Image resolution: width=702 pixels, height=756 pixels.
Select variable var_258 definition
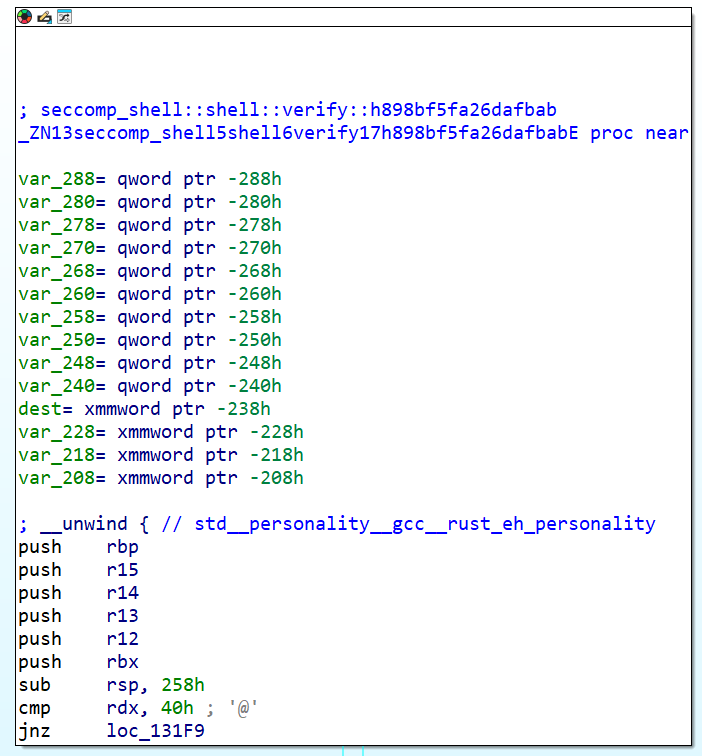coord(150,317)
